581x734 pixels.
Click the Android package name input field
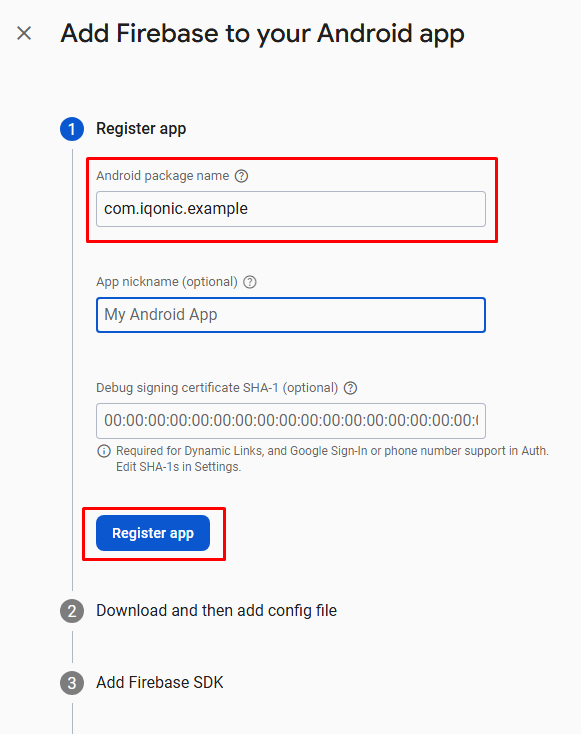tap(291, 209)
